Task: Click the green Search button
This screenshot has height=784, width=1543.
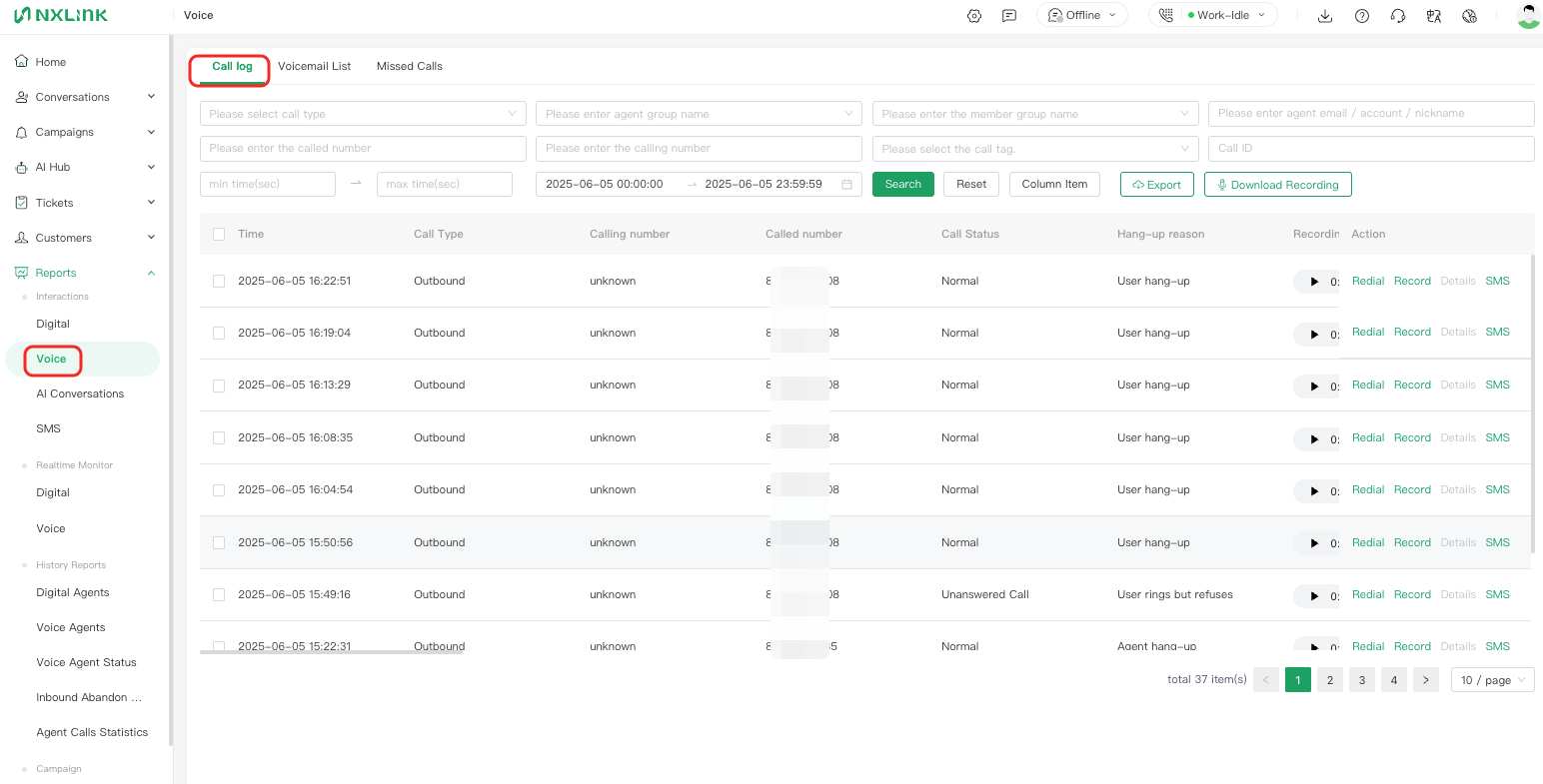Action: [903, 184]
